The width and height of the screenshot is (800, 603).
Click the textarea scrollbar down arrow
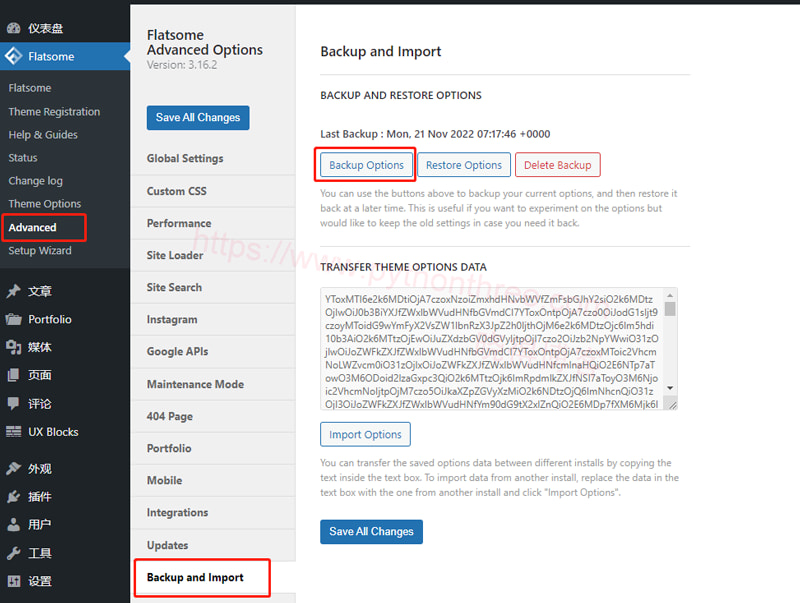670,388
